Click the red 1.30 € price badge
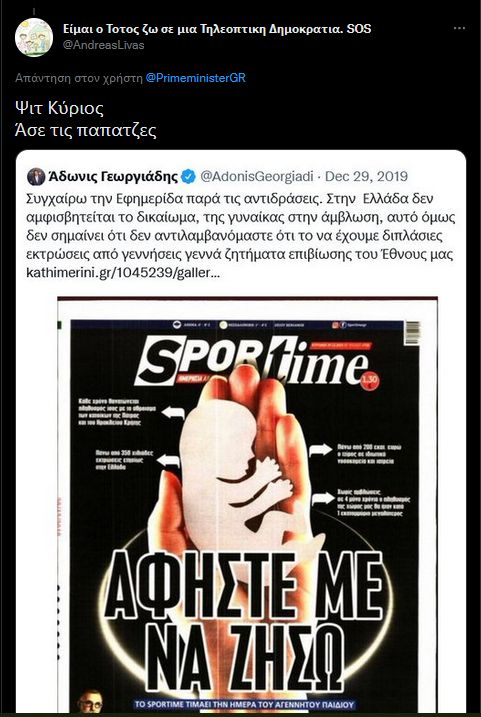The width and height of the screenshot is (481, 717). [x=369, y=379]
